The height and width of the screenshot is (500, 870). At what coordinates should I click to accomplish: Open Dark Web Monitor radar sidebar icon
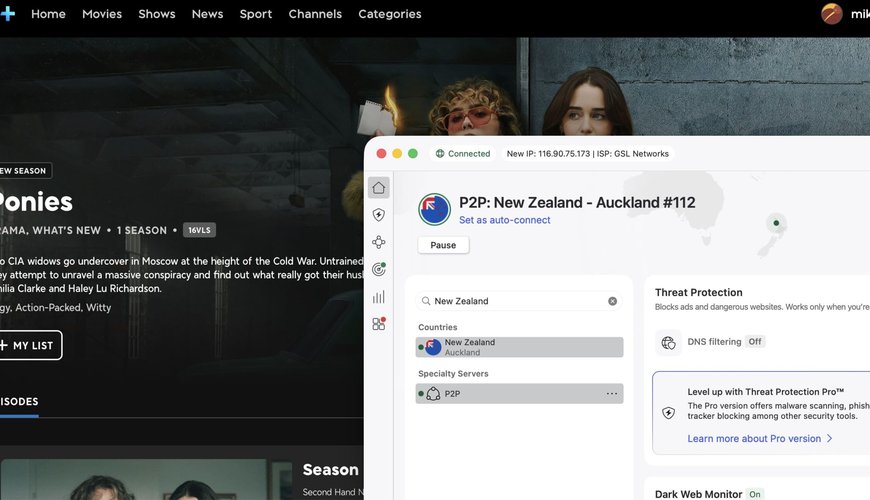click(378, 269)
